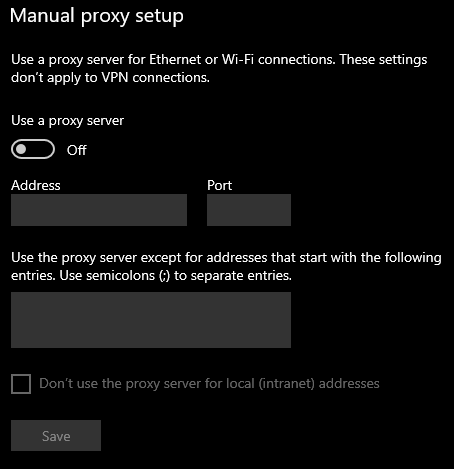Tick the local intranet addresses checkbox
Image resolution: width=454 pixels, height=469 pixels.
pos(21,384)
